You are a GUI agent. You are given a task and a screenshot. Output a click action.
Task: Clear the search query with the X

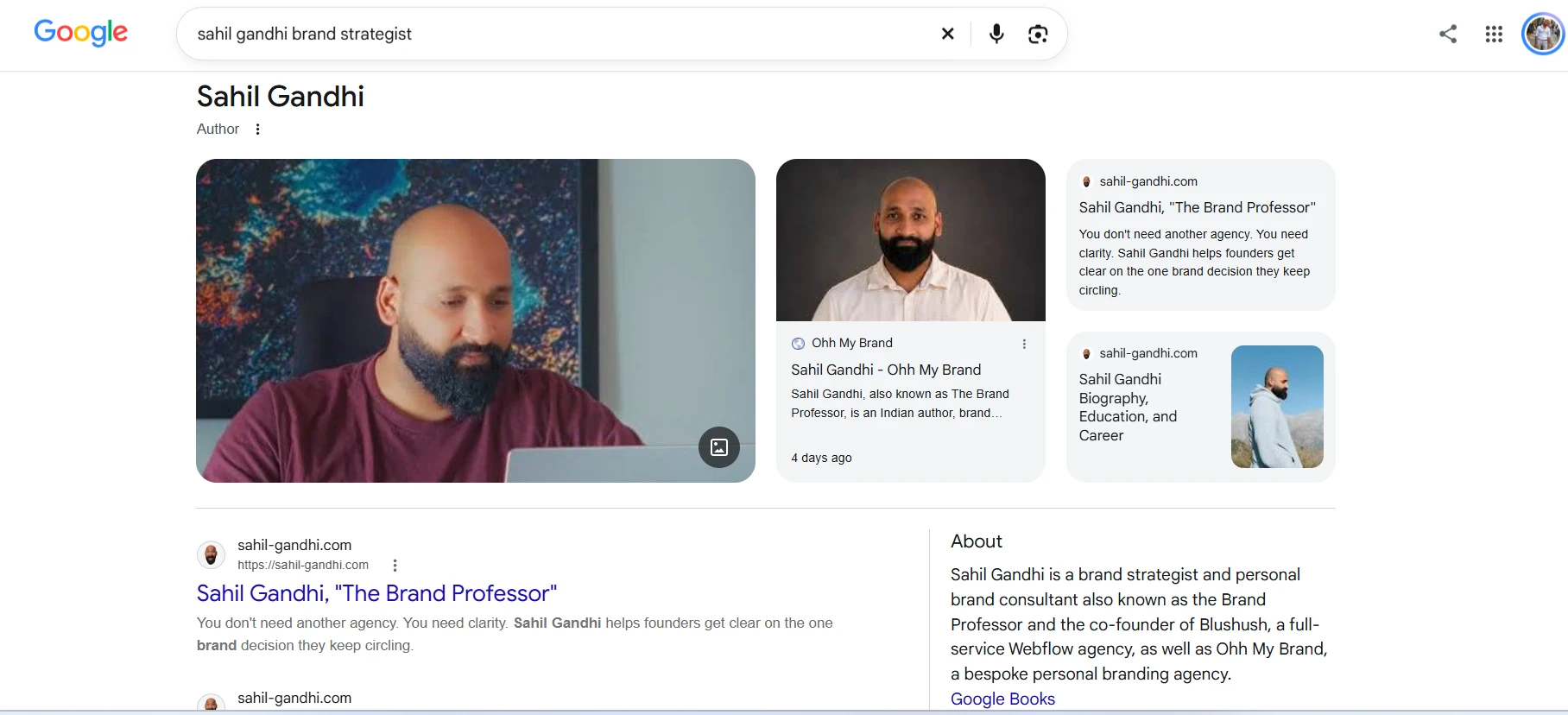[947, 34]
